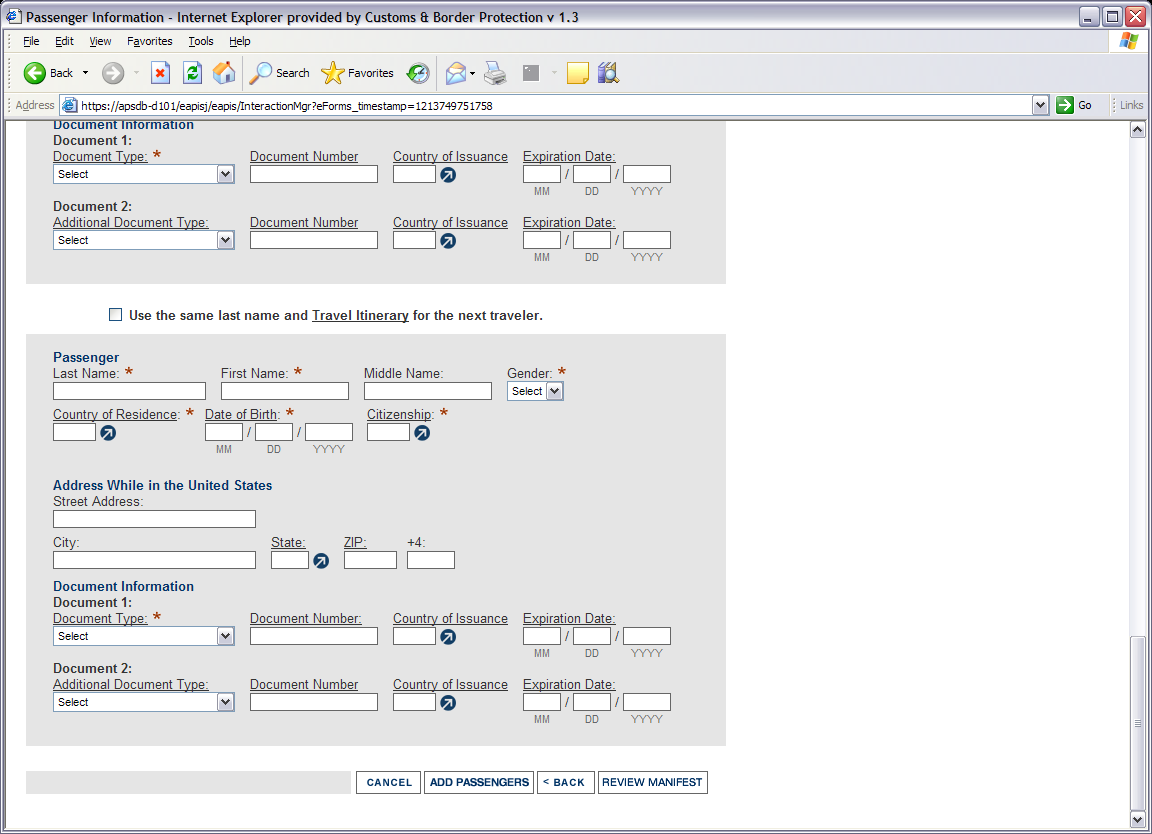
Task: Open the Mail envelope icon
Action: tap(456, 73)
